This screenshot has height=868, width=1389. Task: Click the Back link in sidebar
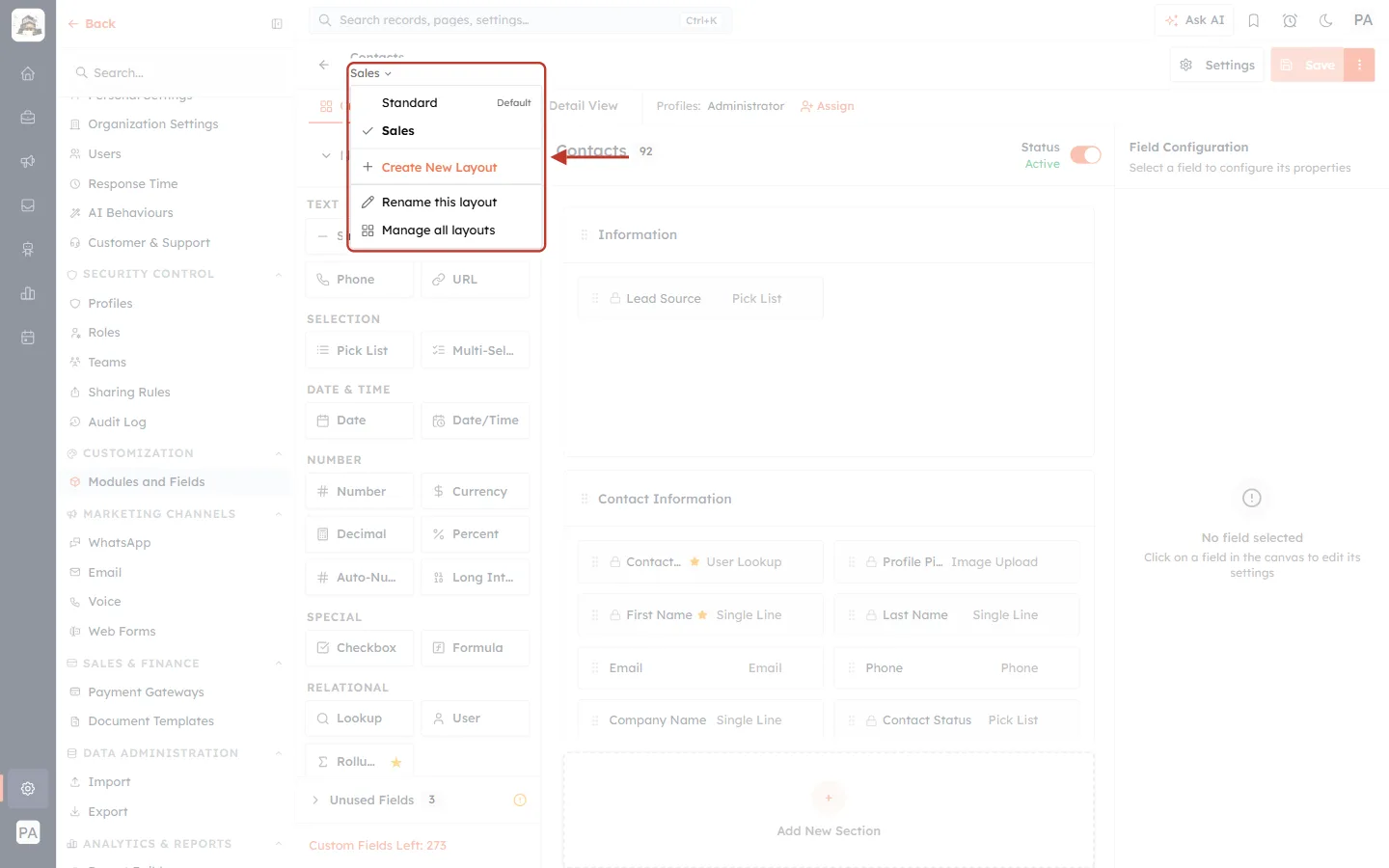click(x=92, y=24)
